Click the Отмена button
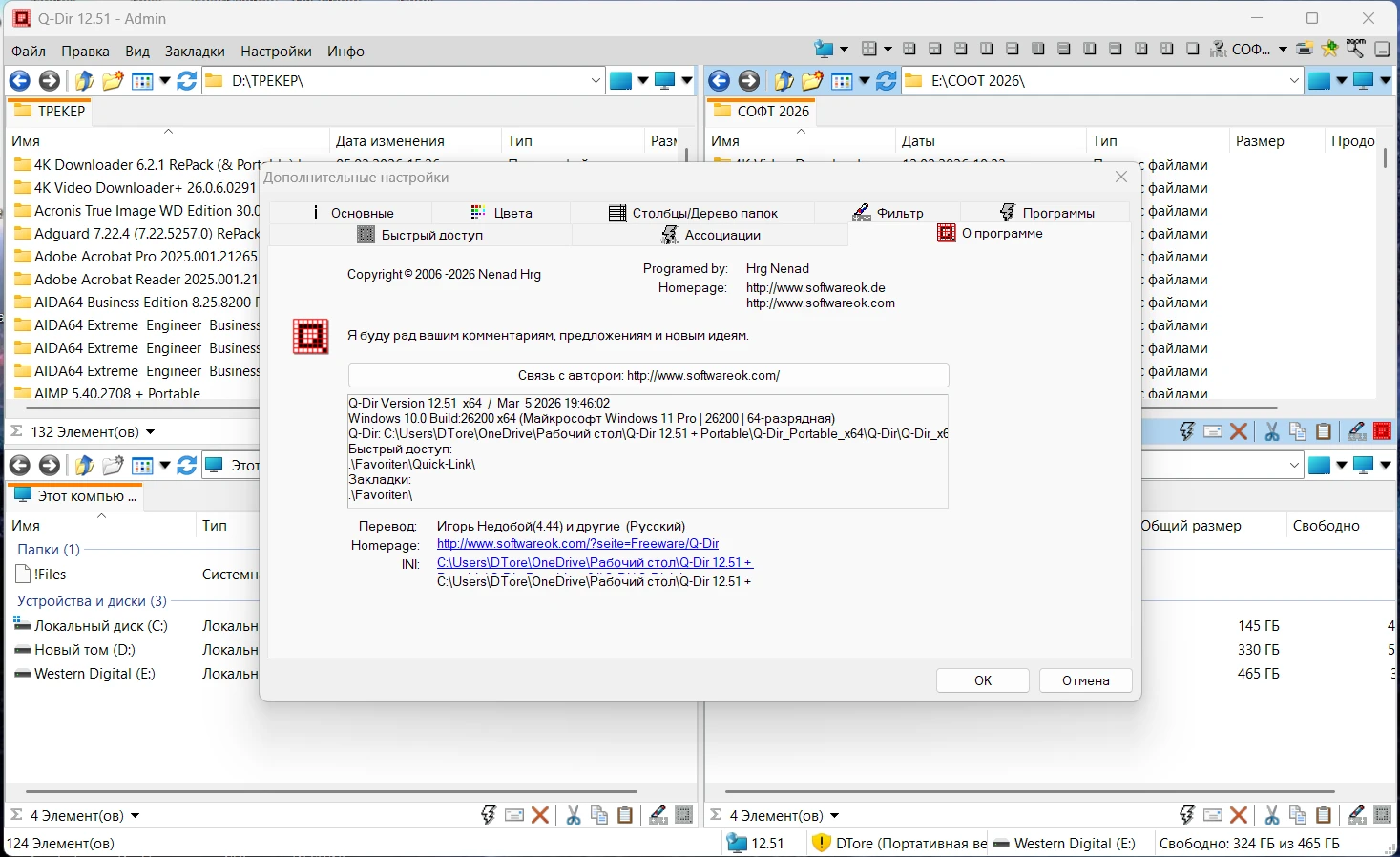Screen dimensions: 1400x857 pyautogui.click(x=1085, y=680)
